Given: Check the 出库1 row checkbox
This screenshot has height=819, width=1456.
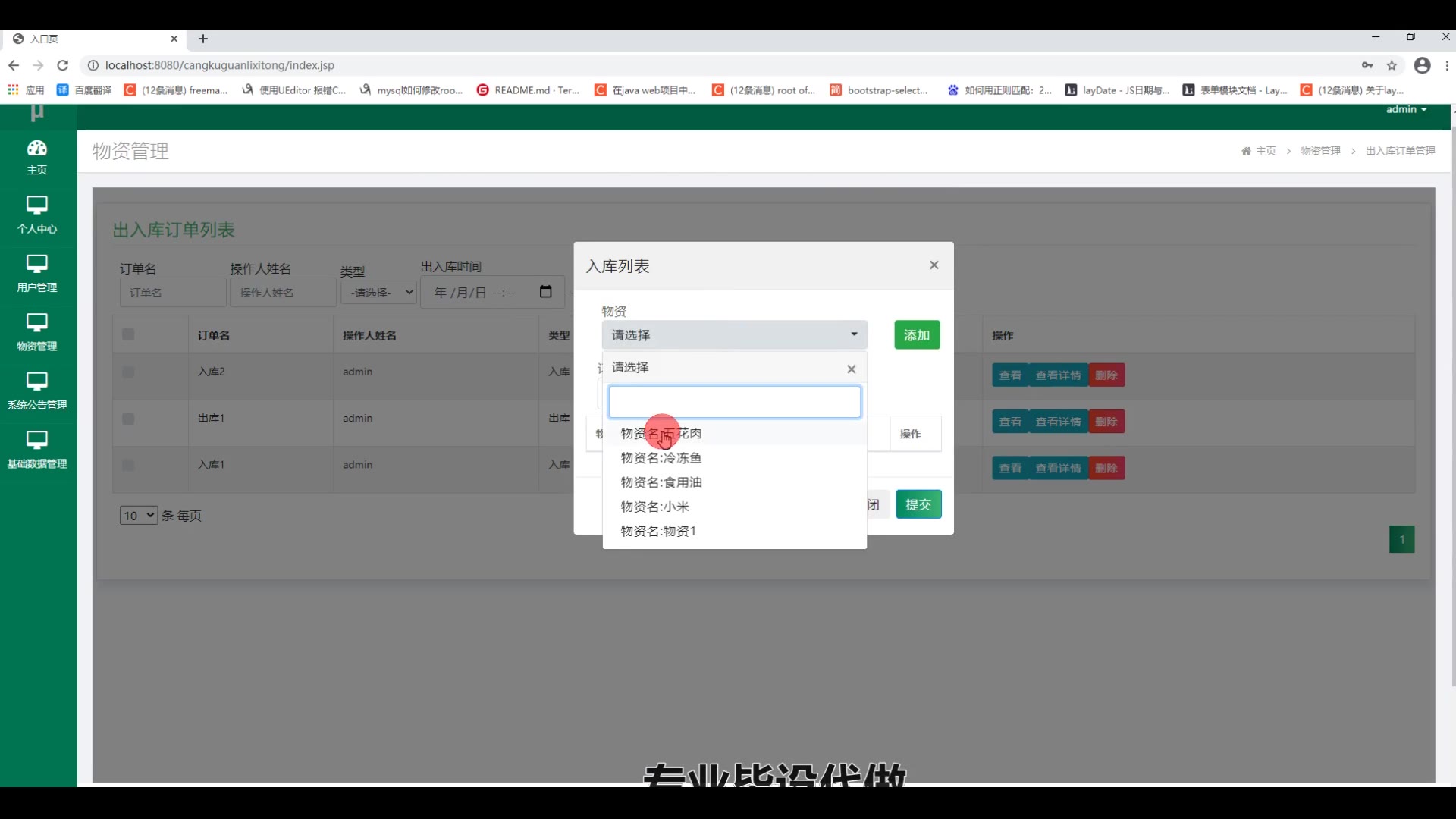Looking at the screenshot, I should pos(128,419).
